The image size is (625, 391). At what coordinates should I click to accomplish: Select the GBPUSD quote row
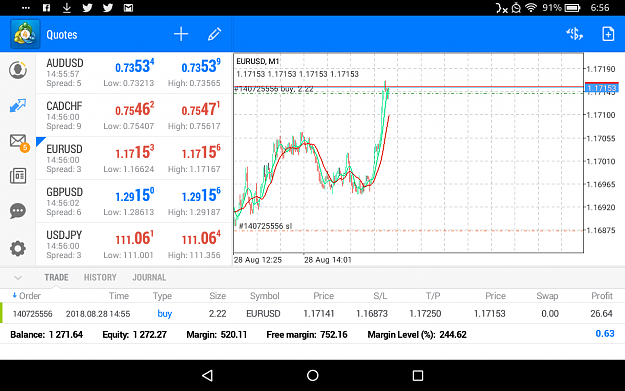(x=134, y=202)
